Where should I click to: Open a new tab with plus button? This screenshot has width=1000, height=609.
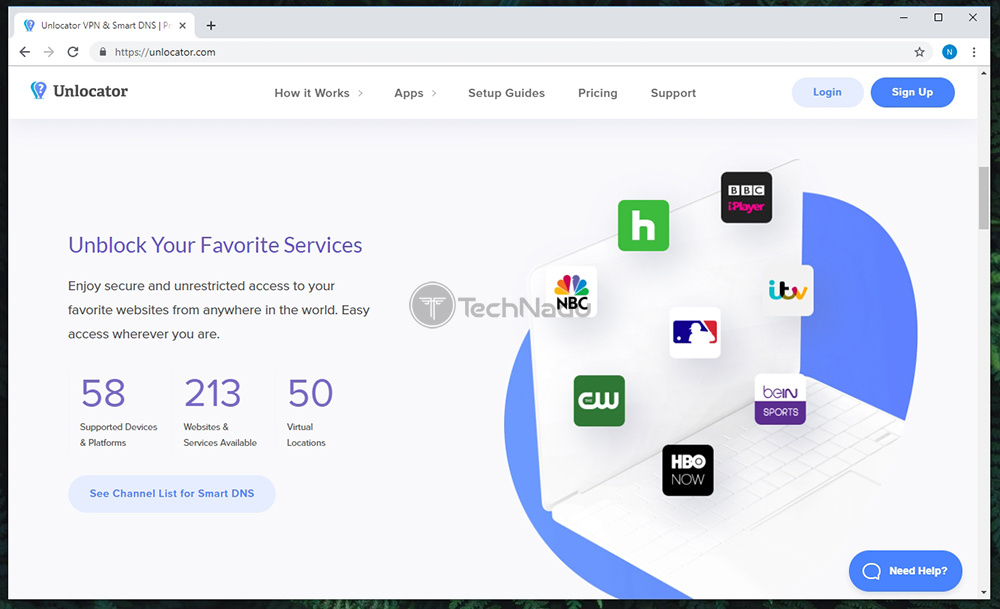click(x=211, y=26)
